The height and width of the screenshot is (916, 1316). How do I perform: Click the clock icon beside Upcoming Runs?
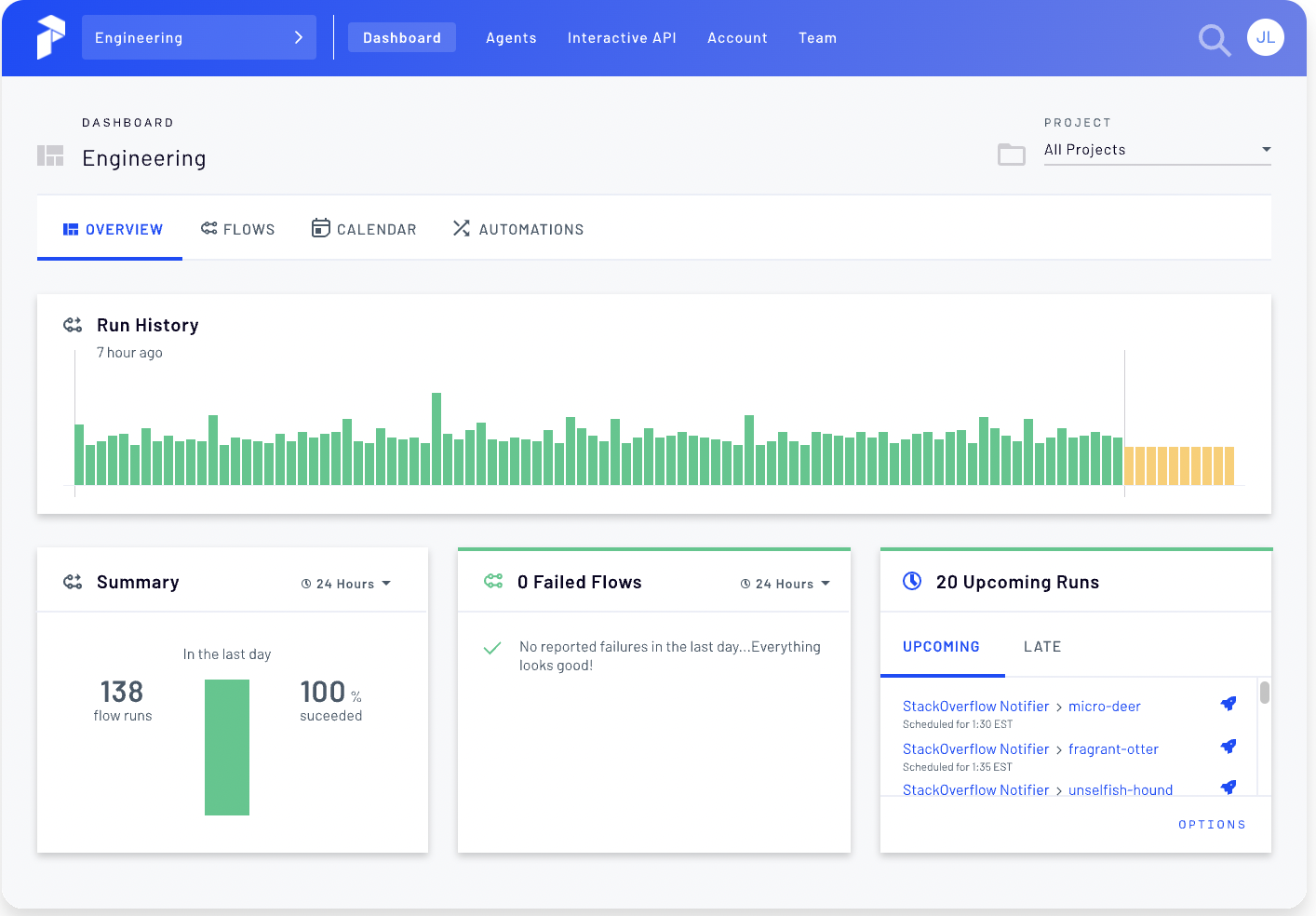point(912,581)
